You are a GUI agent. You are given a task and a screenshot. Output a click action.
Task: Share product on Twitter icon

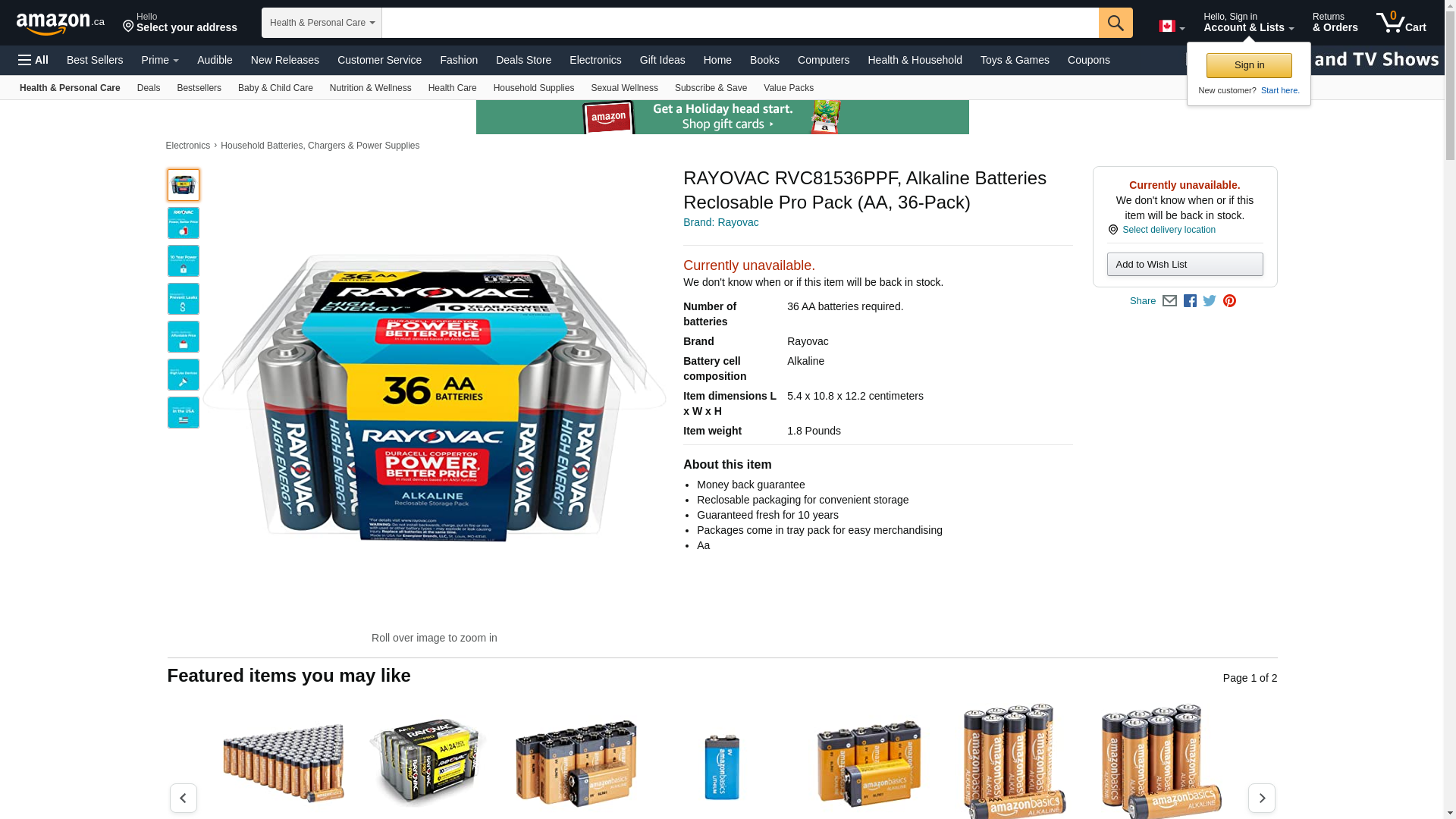click(1210, 301)
